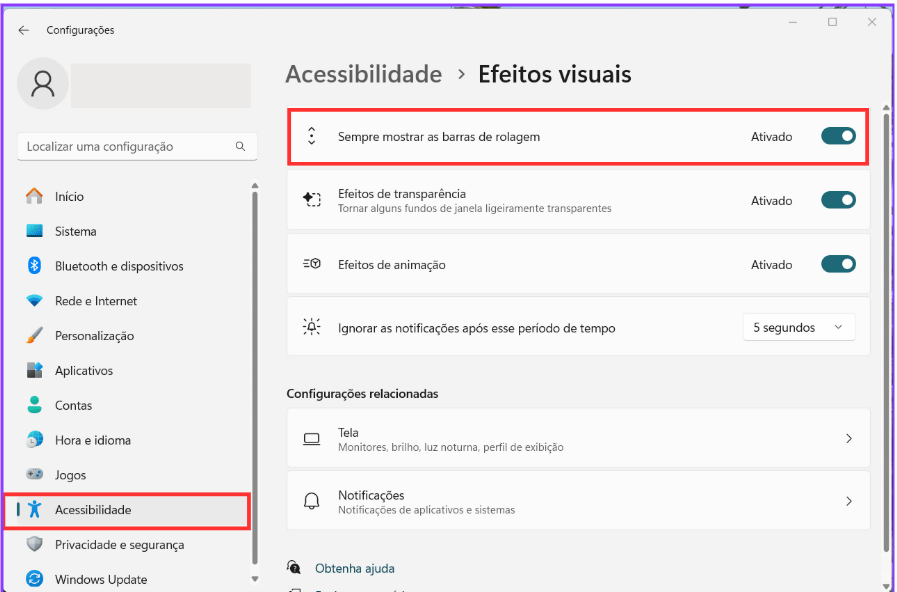Disable Sempre mostrar as barras de rolagem
This screenshot has width=897, height=592.
pos(838,136)
